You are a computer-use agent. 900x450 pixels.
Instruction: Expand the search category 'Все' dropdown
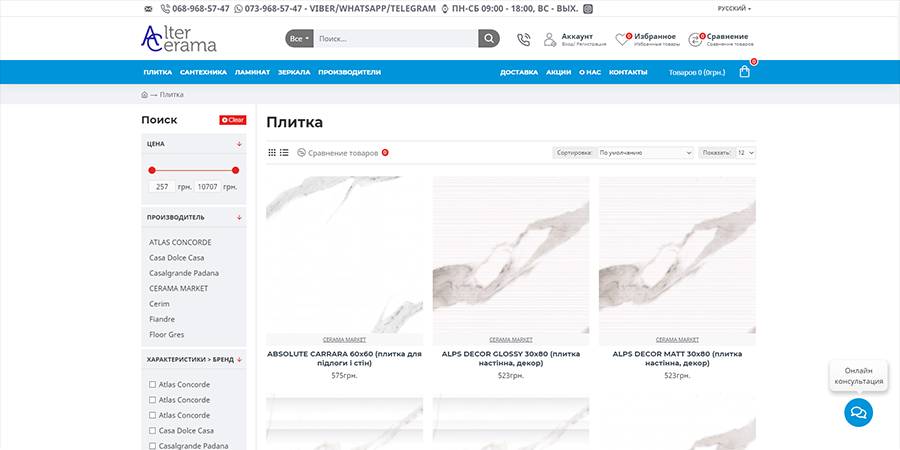click(299, 39)
